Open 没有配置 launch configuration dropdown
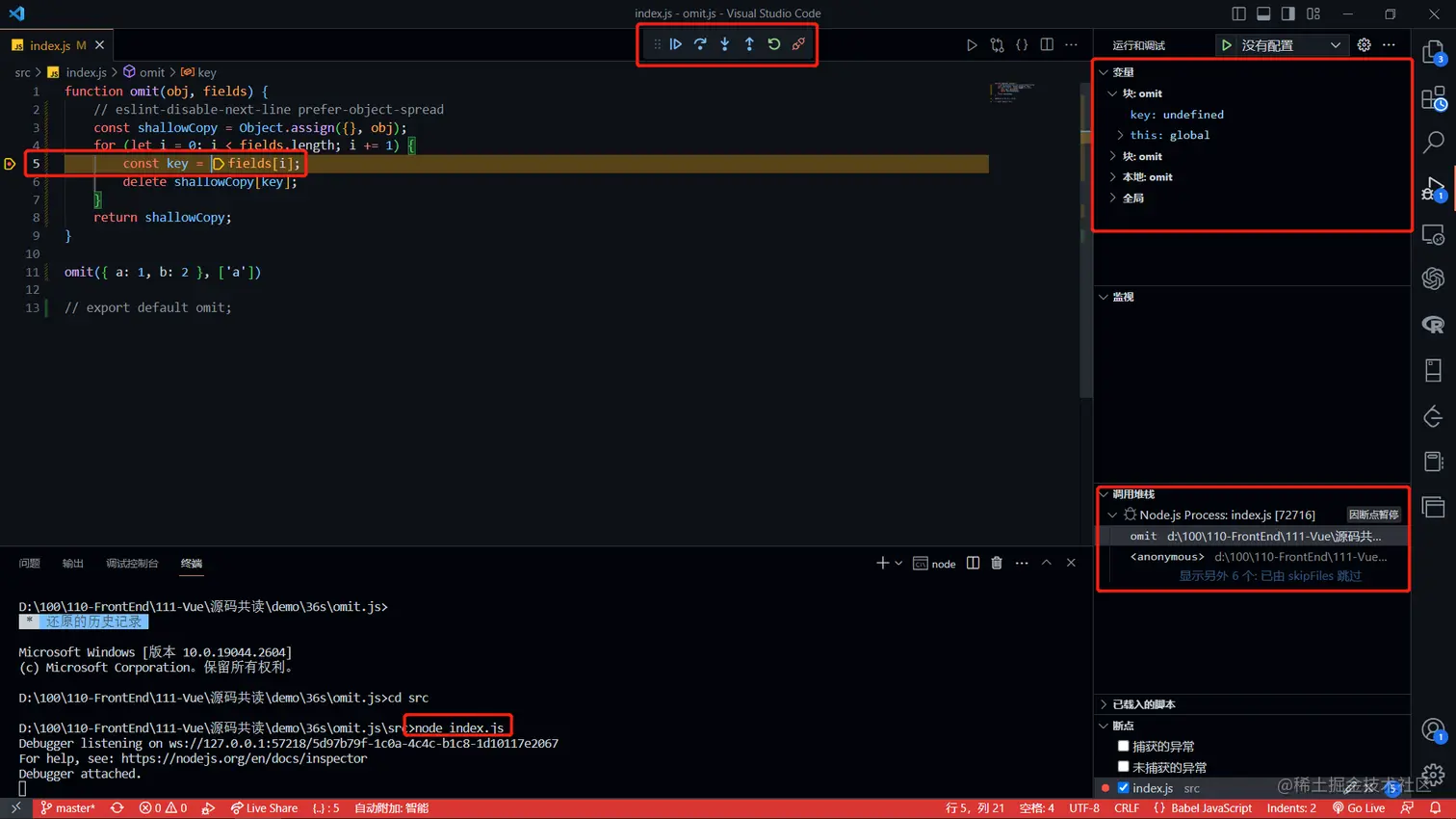The width and height of the screenshot is (1456, 819). tap(1292, 45)
